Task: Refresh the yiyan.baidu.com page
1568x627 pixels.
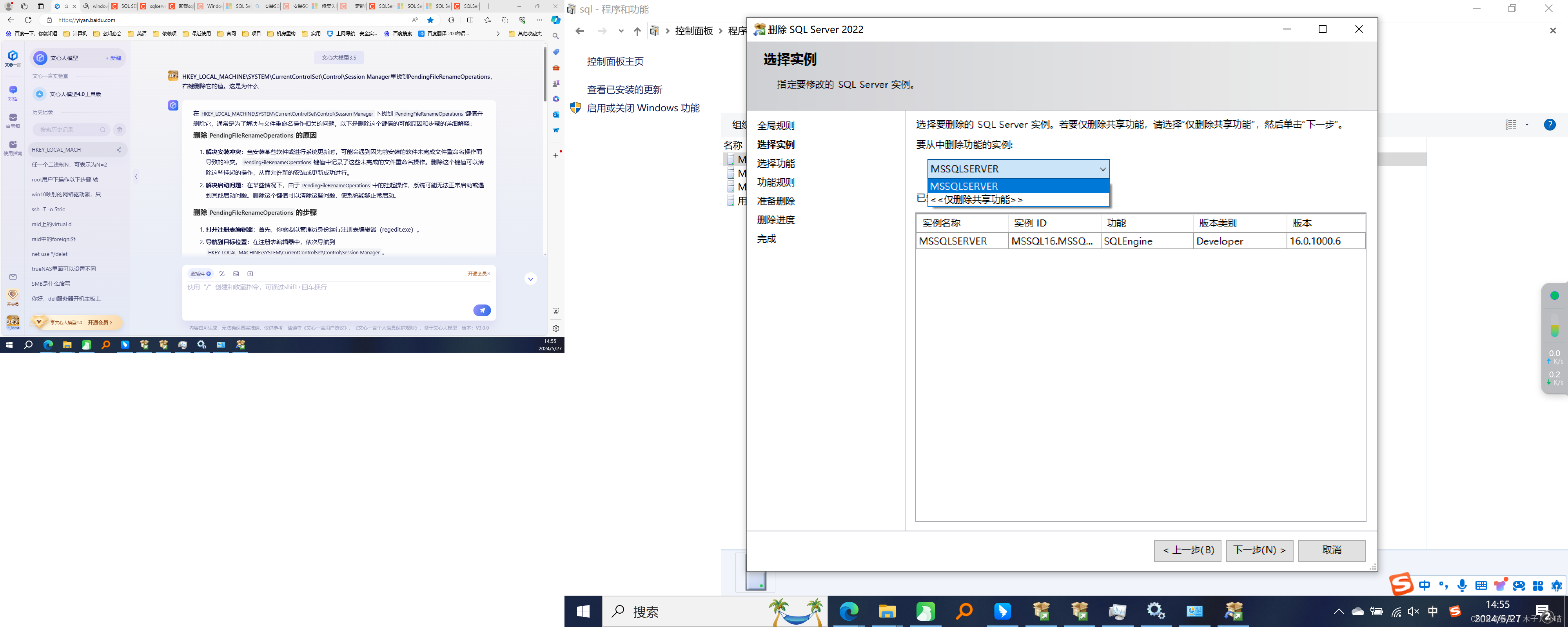Action: [x=28, y=20]
